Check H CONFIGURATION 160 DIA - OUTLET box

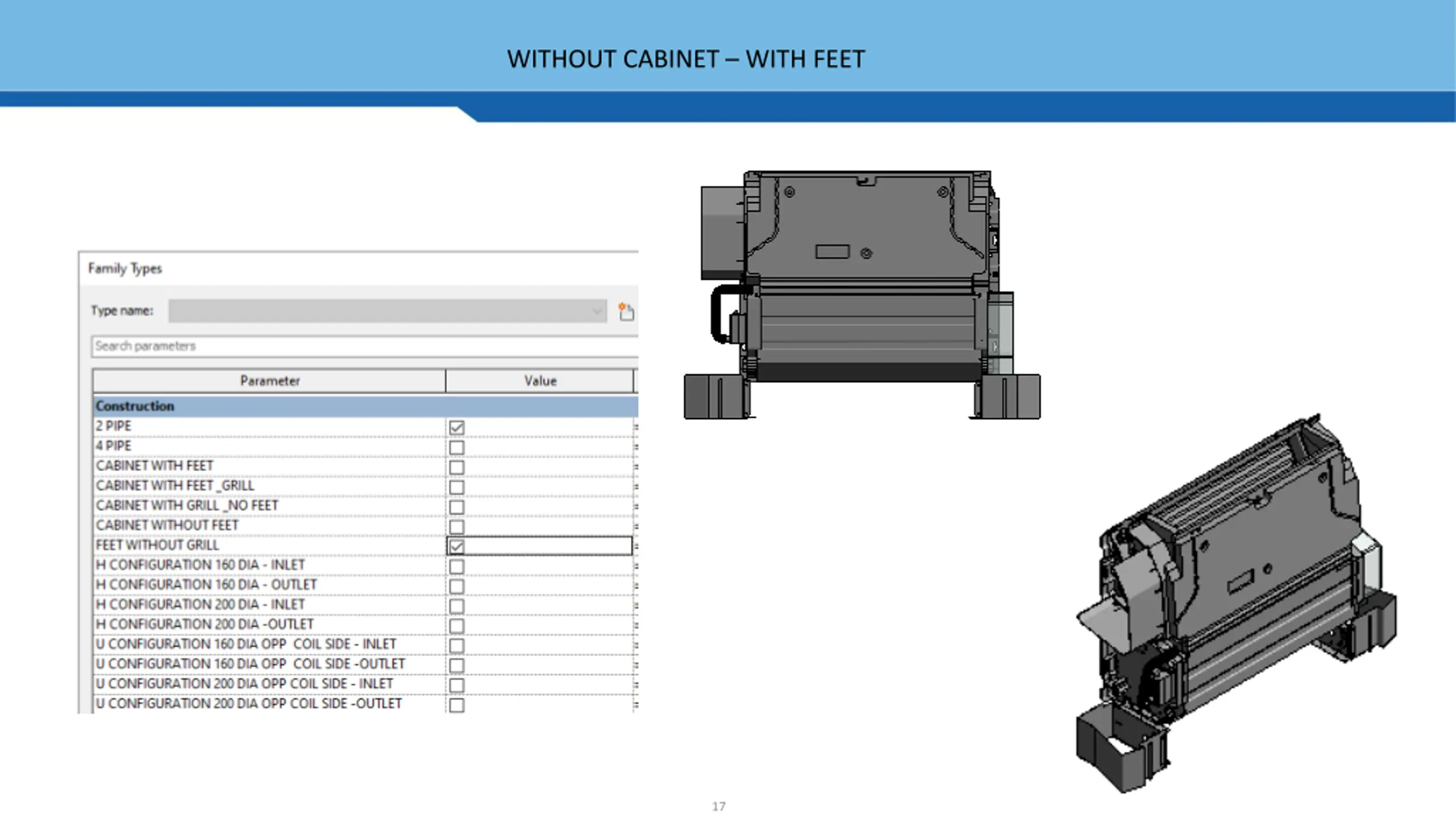pyautogui.click(x=457, y=586)
